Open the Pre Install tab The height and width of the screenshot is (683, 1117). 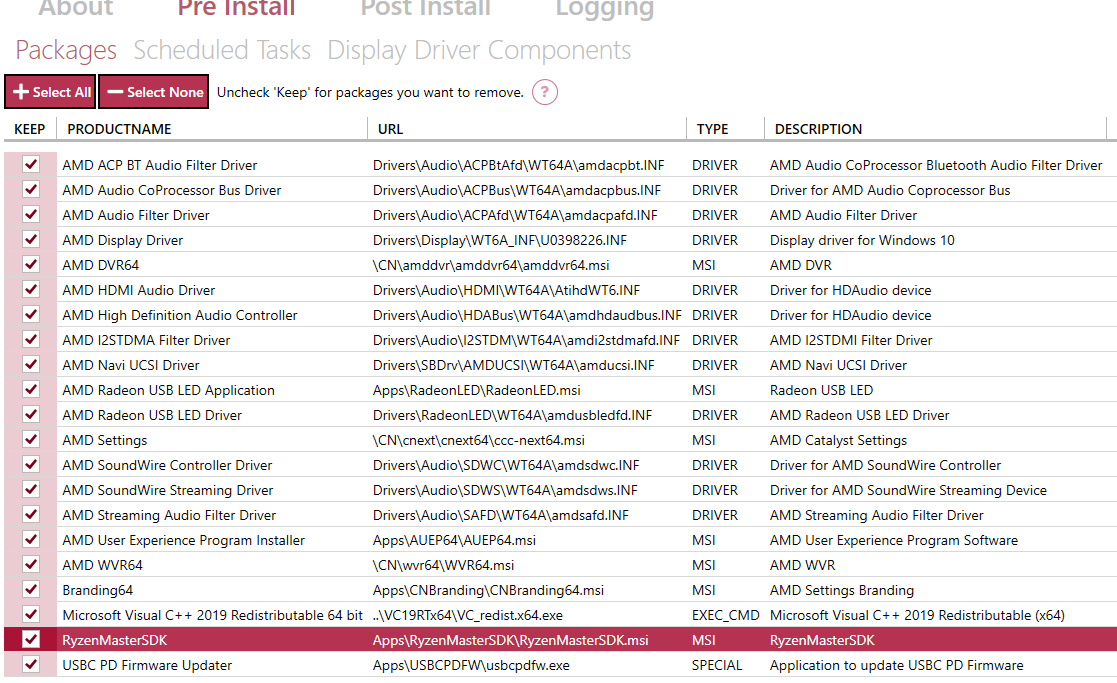point(236,7)
